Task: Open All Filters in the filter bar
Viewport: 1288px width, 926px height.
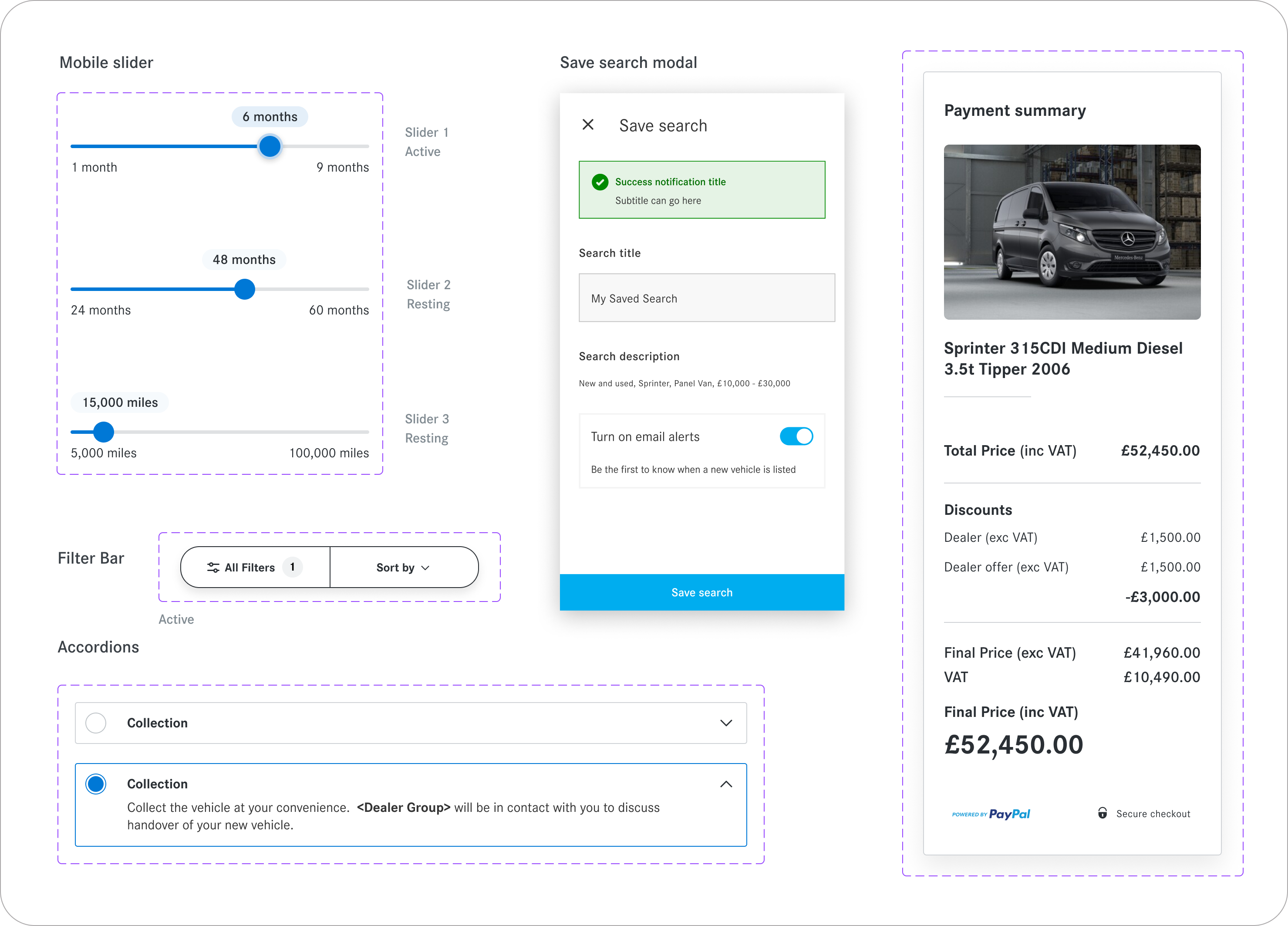Action: [x=255, y=567]
